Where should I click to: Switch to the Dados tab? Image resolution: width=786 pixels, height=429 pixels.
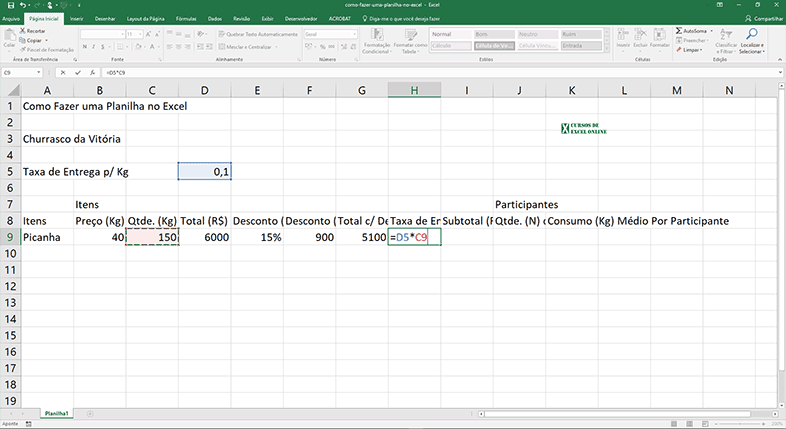215,19
